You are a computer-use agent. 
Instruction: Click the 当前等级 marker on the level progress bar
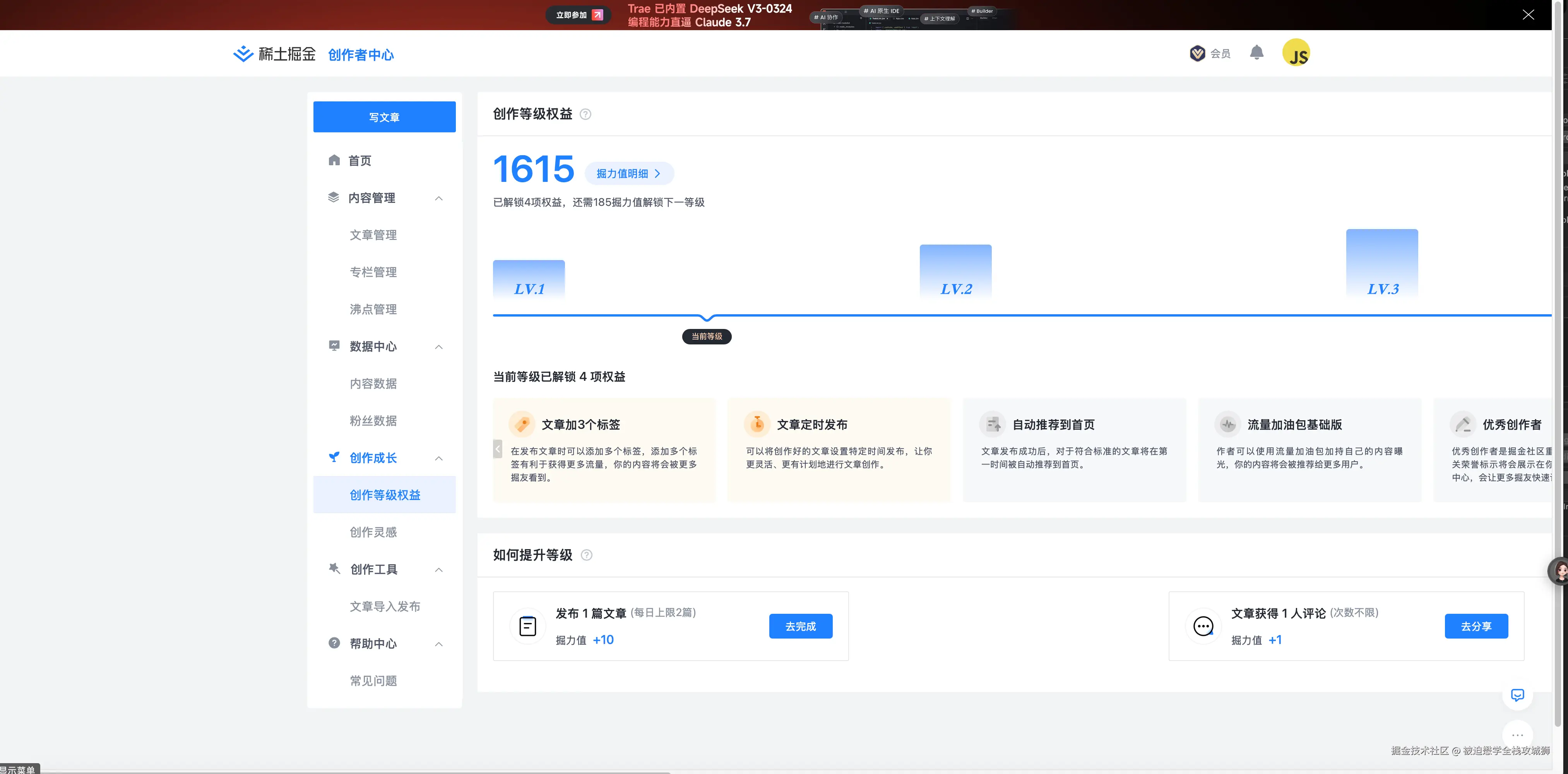[x=706, y=336]
